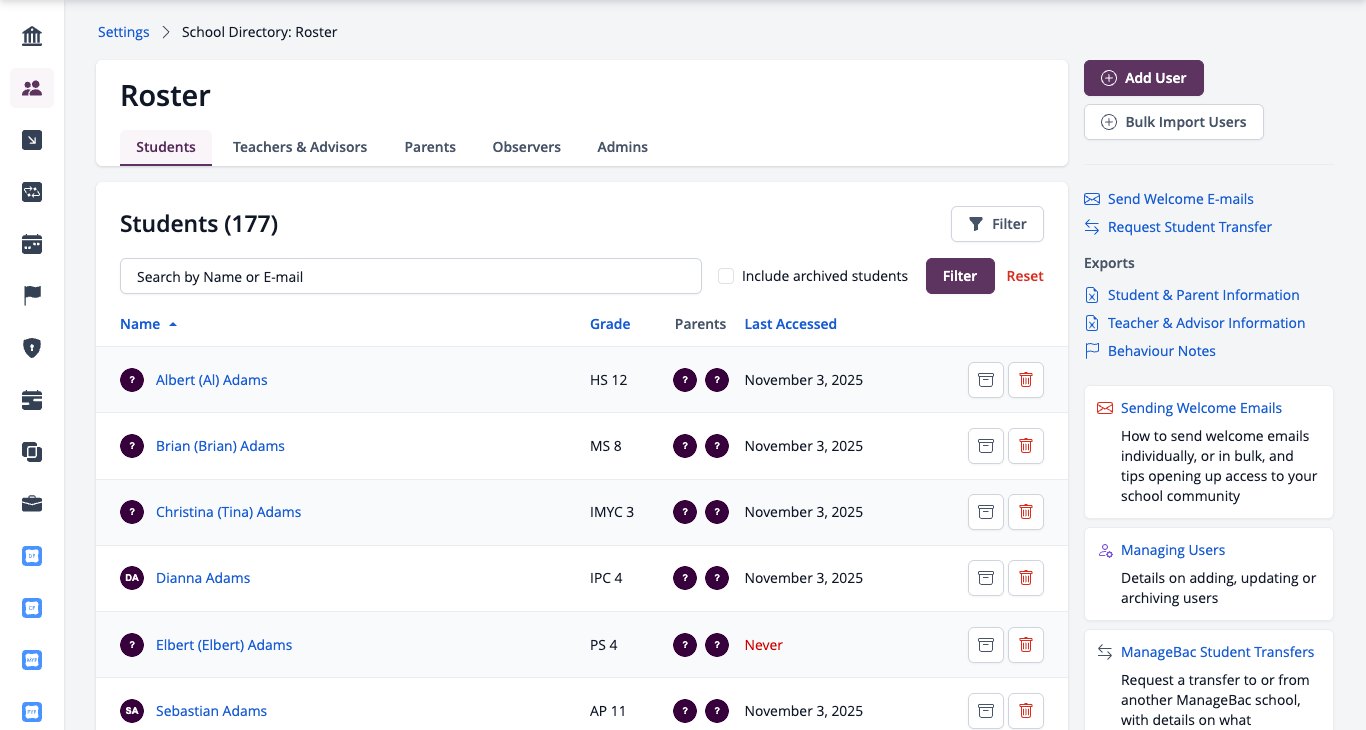Click first parent avatar for Christina (Tina) Adams
The height and width of the screenshot is (730, 1366).
click(685, 512)
